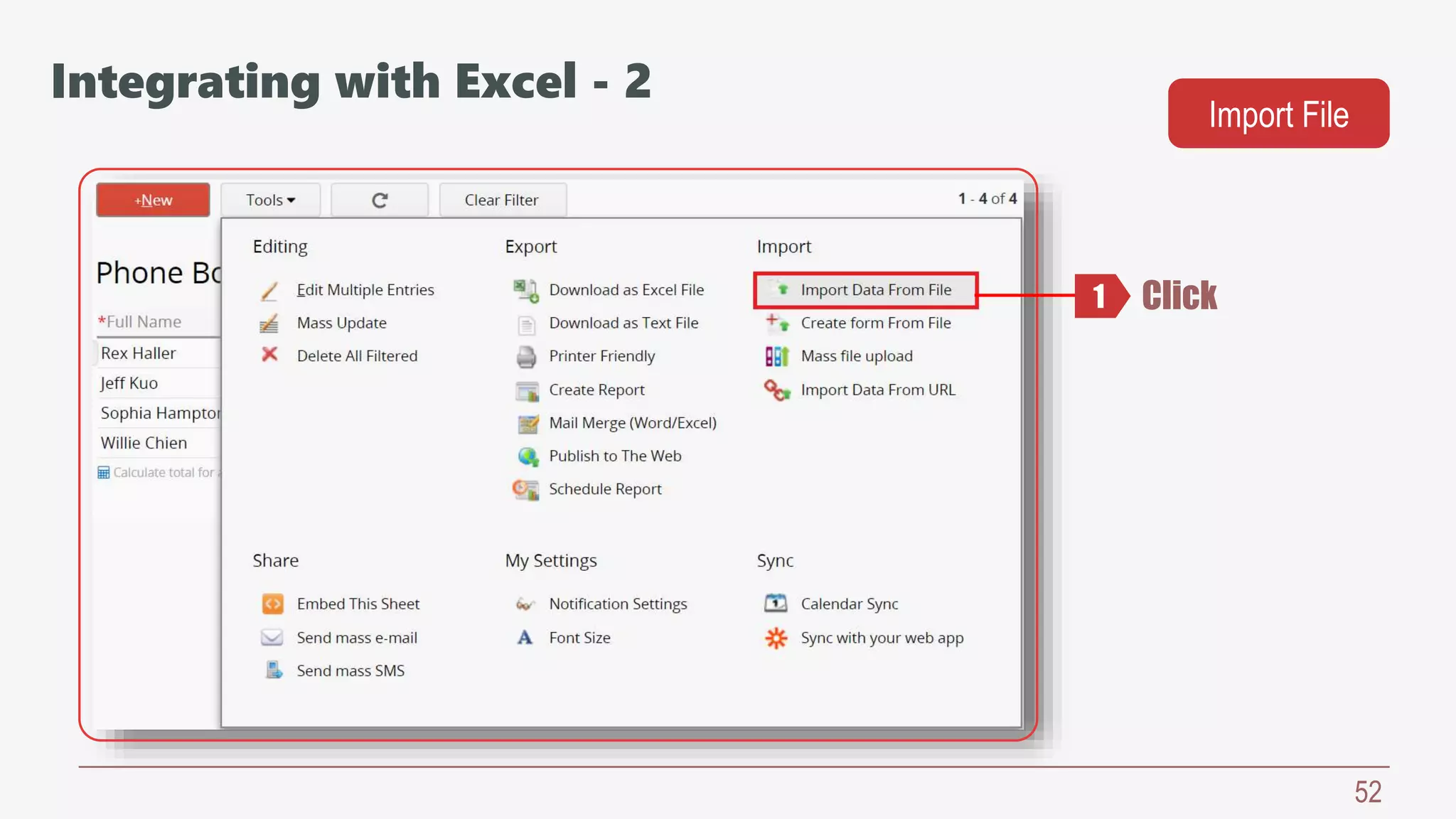Click the Create Report icon
Image resolution: width=1456 pixels, height=819 pixels.
527,391
